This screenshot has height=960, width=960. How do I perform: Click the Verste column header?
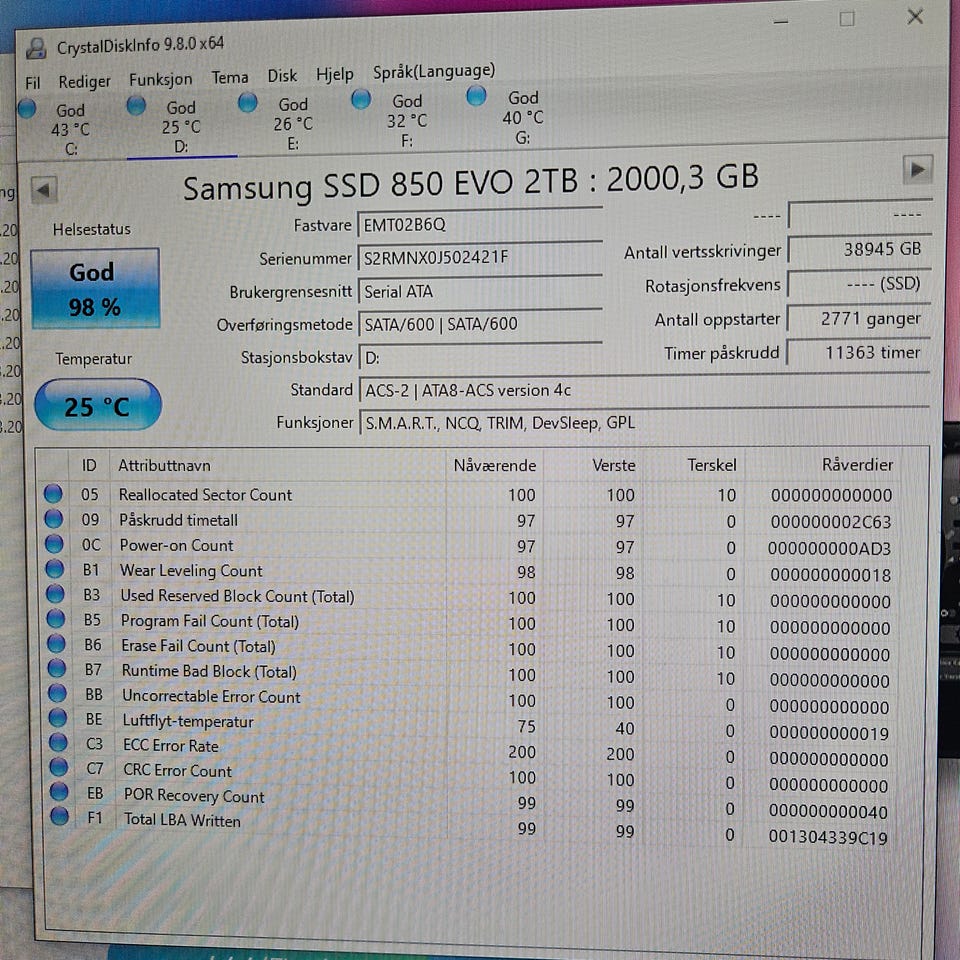[613, 466]
